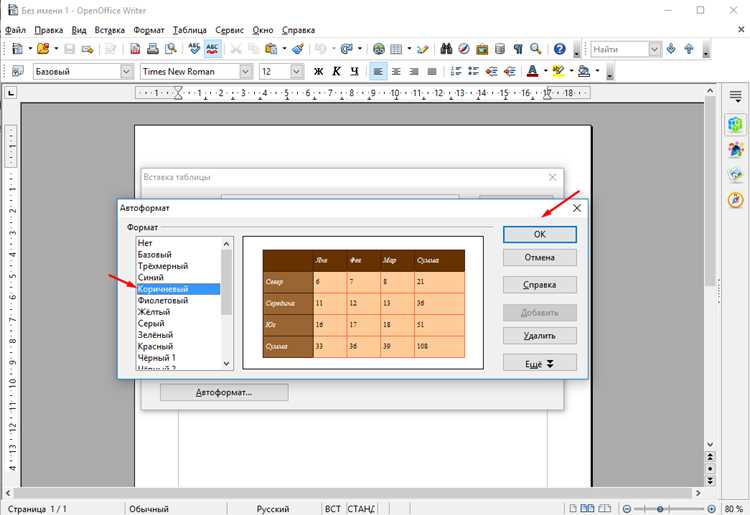
Task: Open the Gallery icon in the toolbar
Action: pos(482,49)
